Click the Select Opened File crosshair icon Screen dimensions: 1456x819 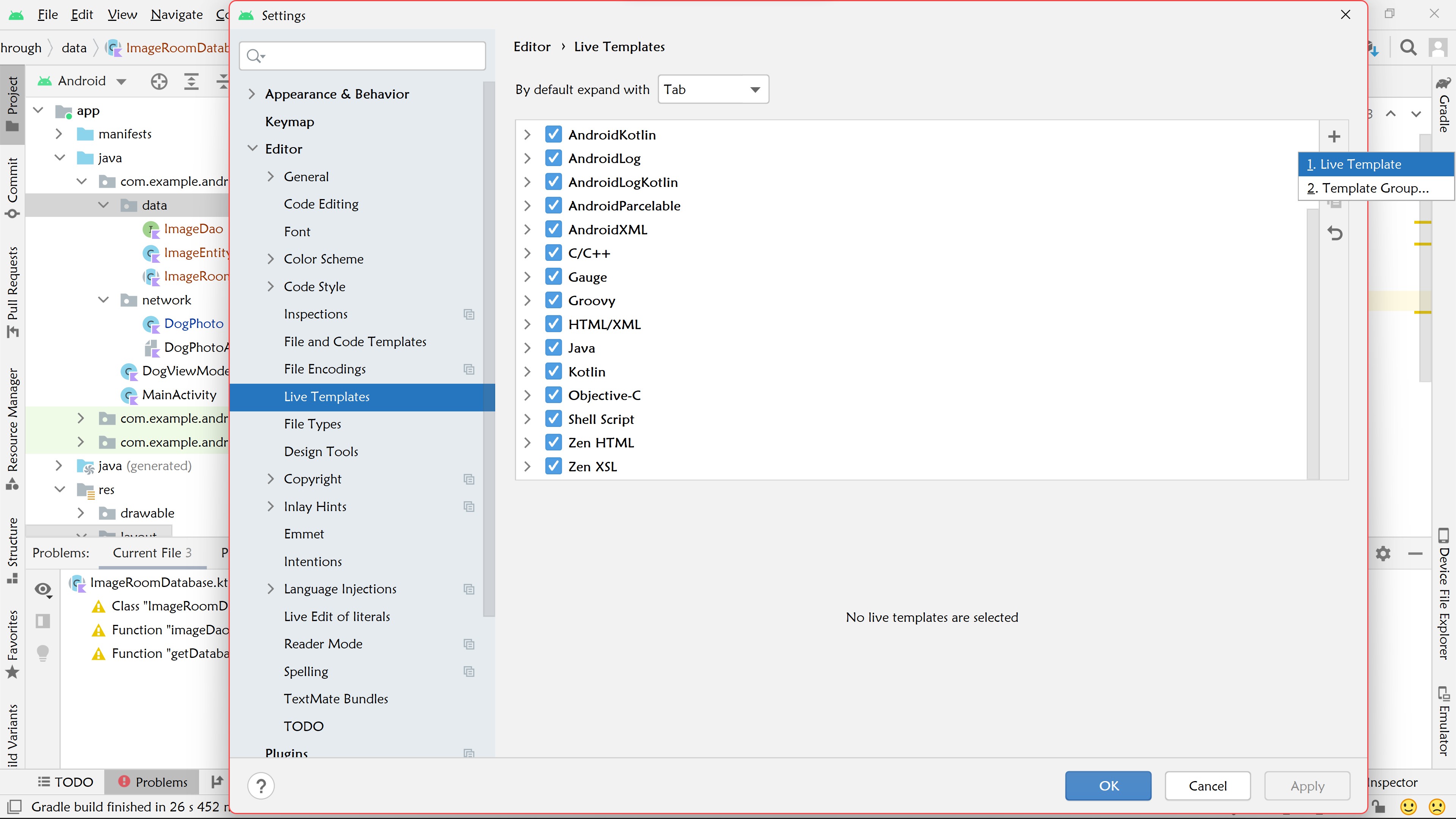[x=159, y=82]
